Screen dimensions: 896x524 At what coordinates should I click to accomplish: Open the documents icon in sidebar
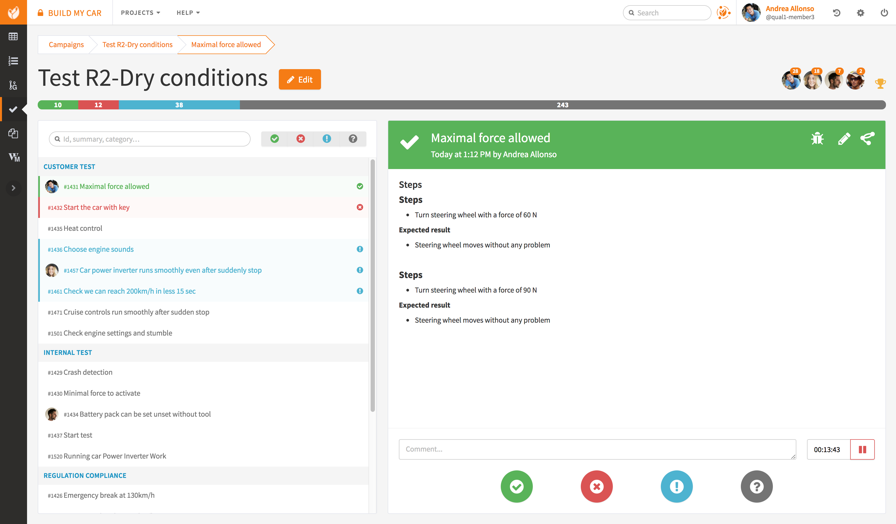pyautogui.click(x=13, y=133)
